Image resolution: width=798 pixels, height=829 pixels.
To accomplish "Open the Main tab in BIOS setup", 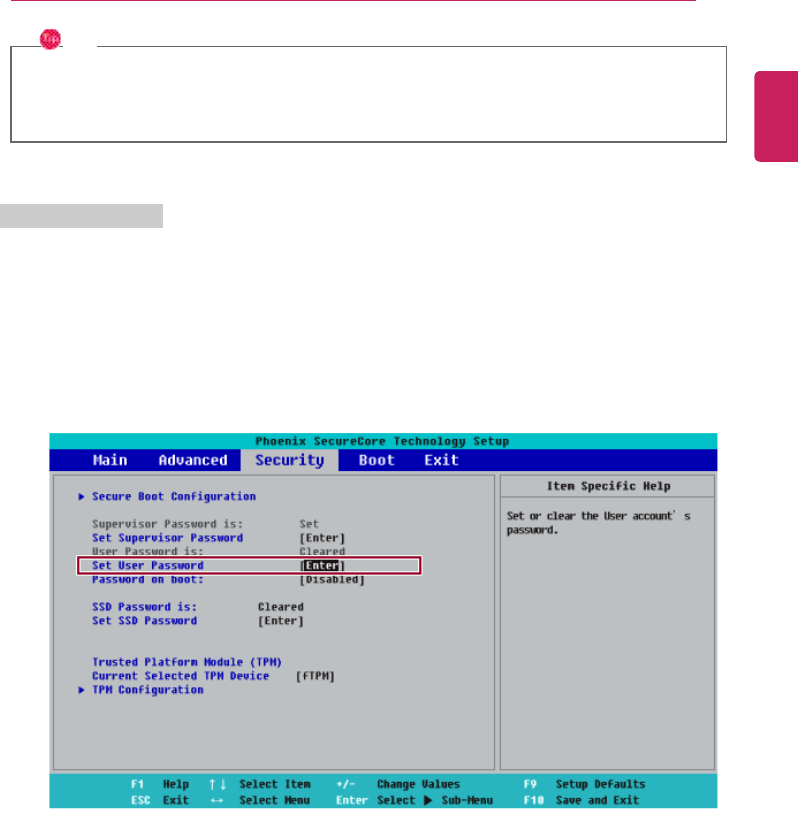I will [110, 460].
